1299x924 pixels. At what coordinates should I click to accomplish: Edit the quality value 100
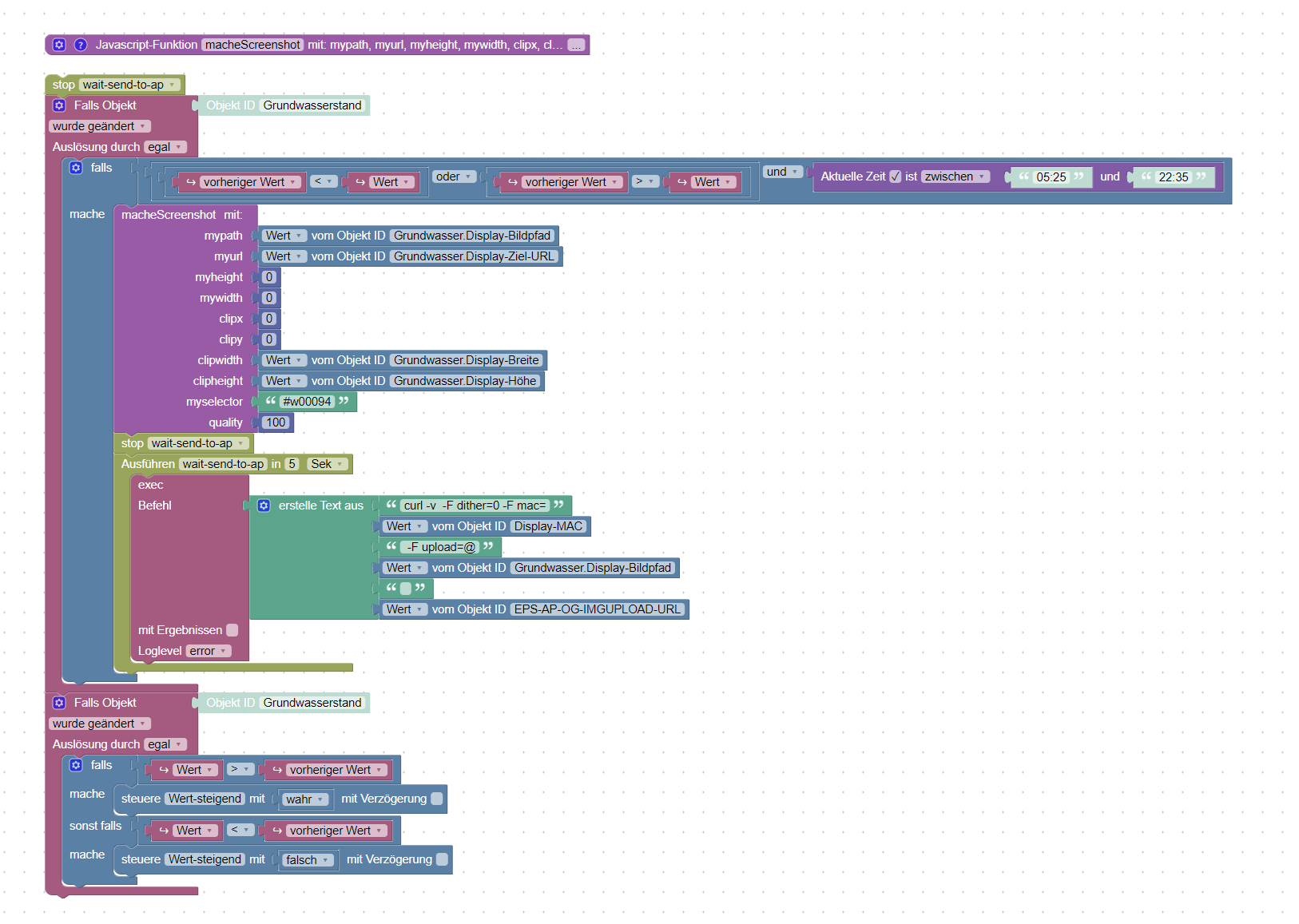276,422
